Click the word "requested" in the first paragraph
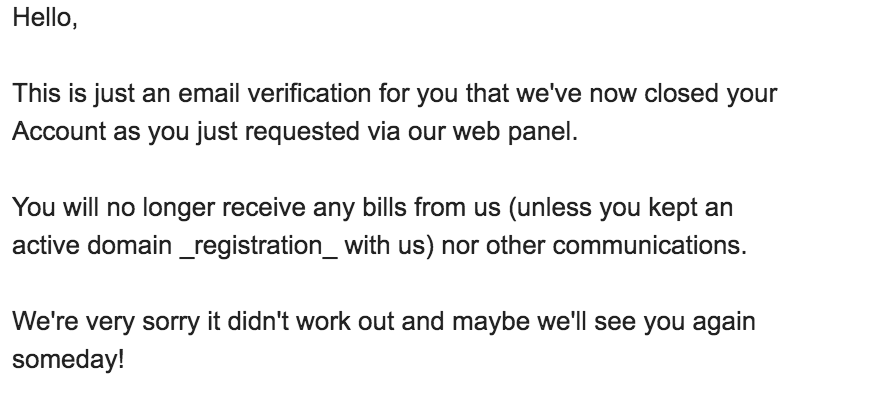 pos(302,133)
